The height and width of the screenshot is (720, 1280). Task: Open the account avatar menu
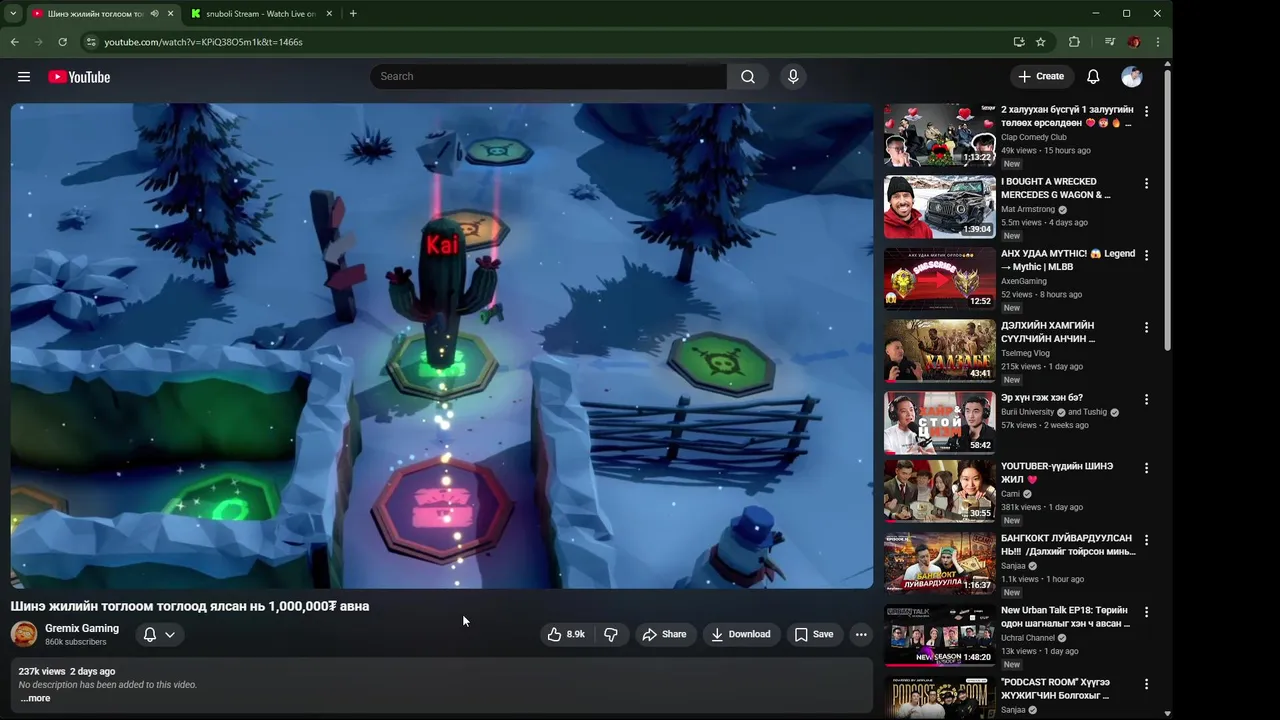[1132, 77]
